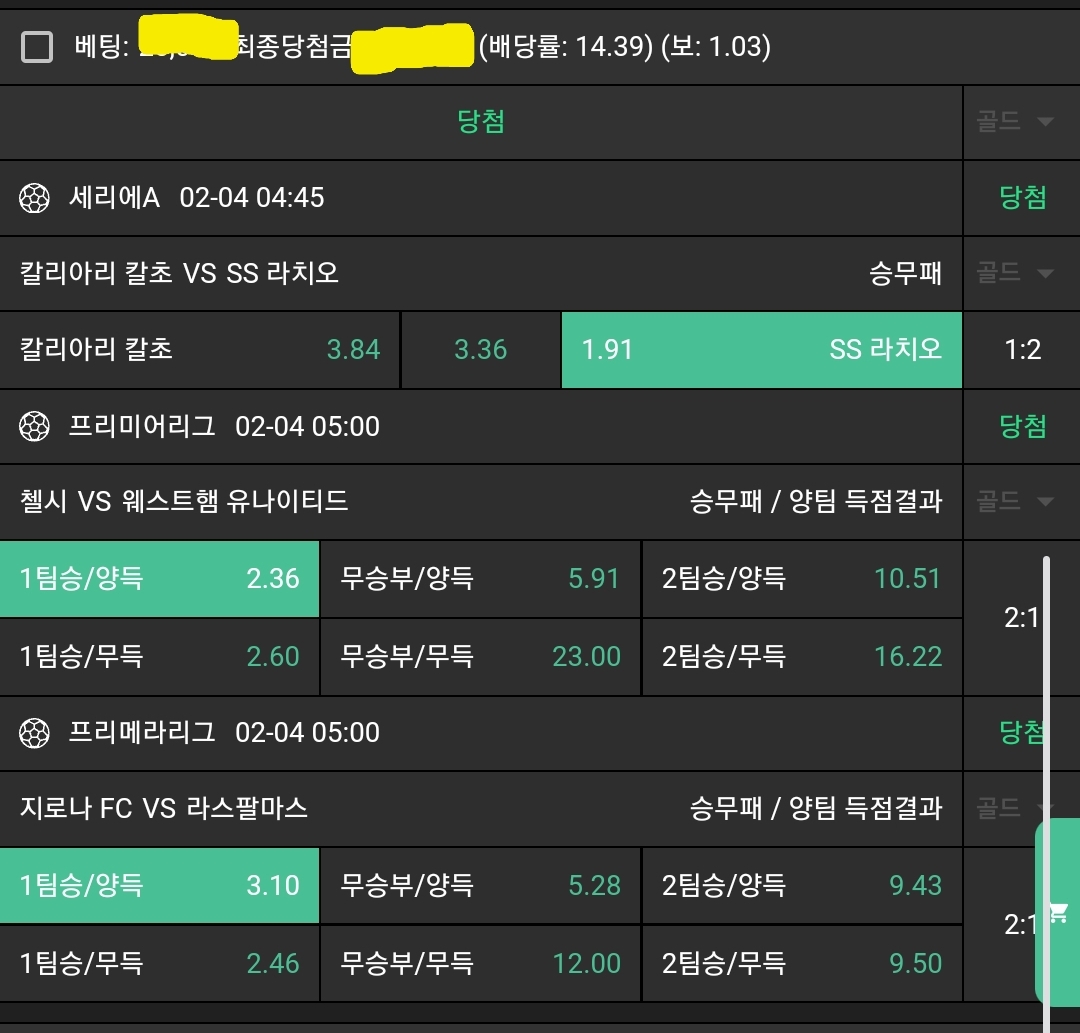Viewport: 1080px width, 1033px height.
Task: Open the 골드 dropdown in the top 당첨 row
Action: tap(1015, 122)
